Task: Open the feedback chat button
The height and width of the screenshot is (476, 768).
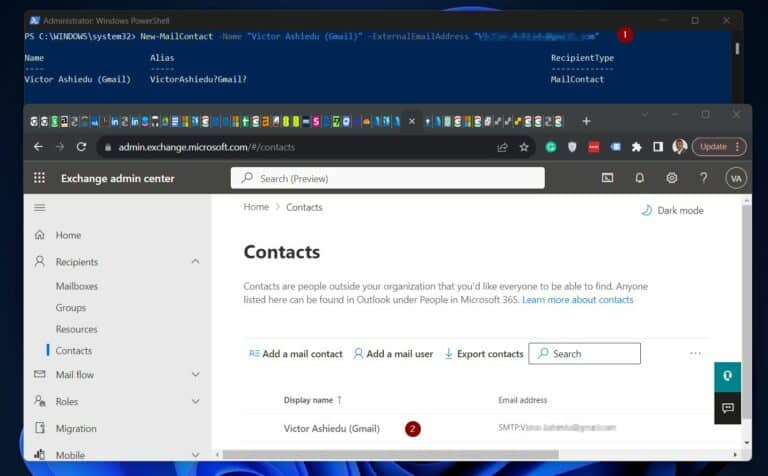Action: click(727, 407)
